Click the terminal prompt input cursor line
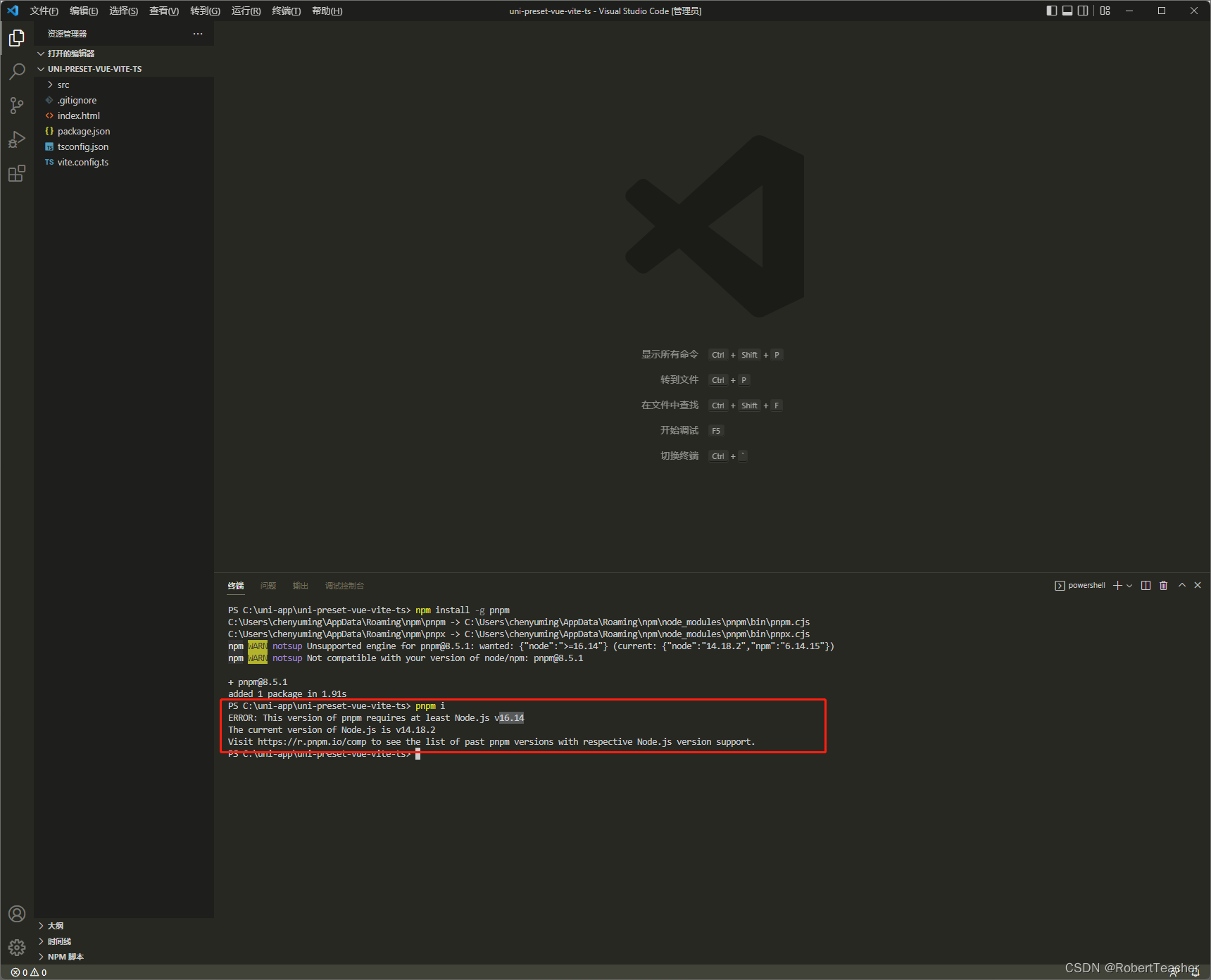The image size is (1211, 980). tap(324, 754)
